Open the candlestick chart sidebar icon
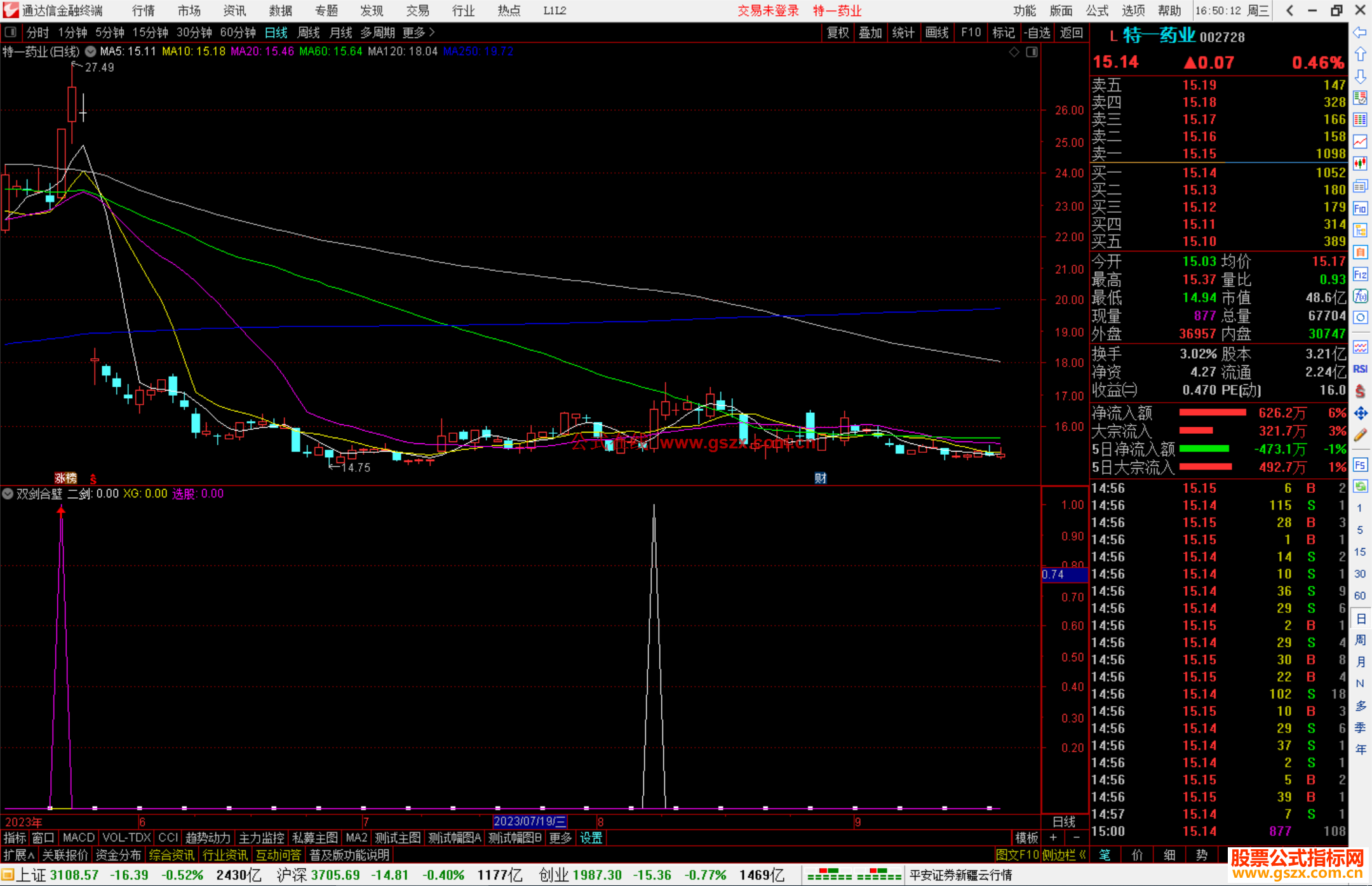Image resolution: width=1372 pixels, height=886 pixels. (1360, 164)
